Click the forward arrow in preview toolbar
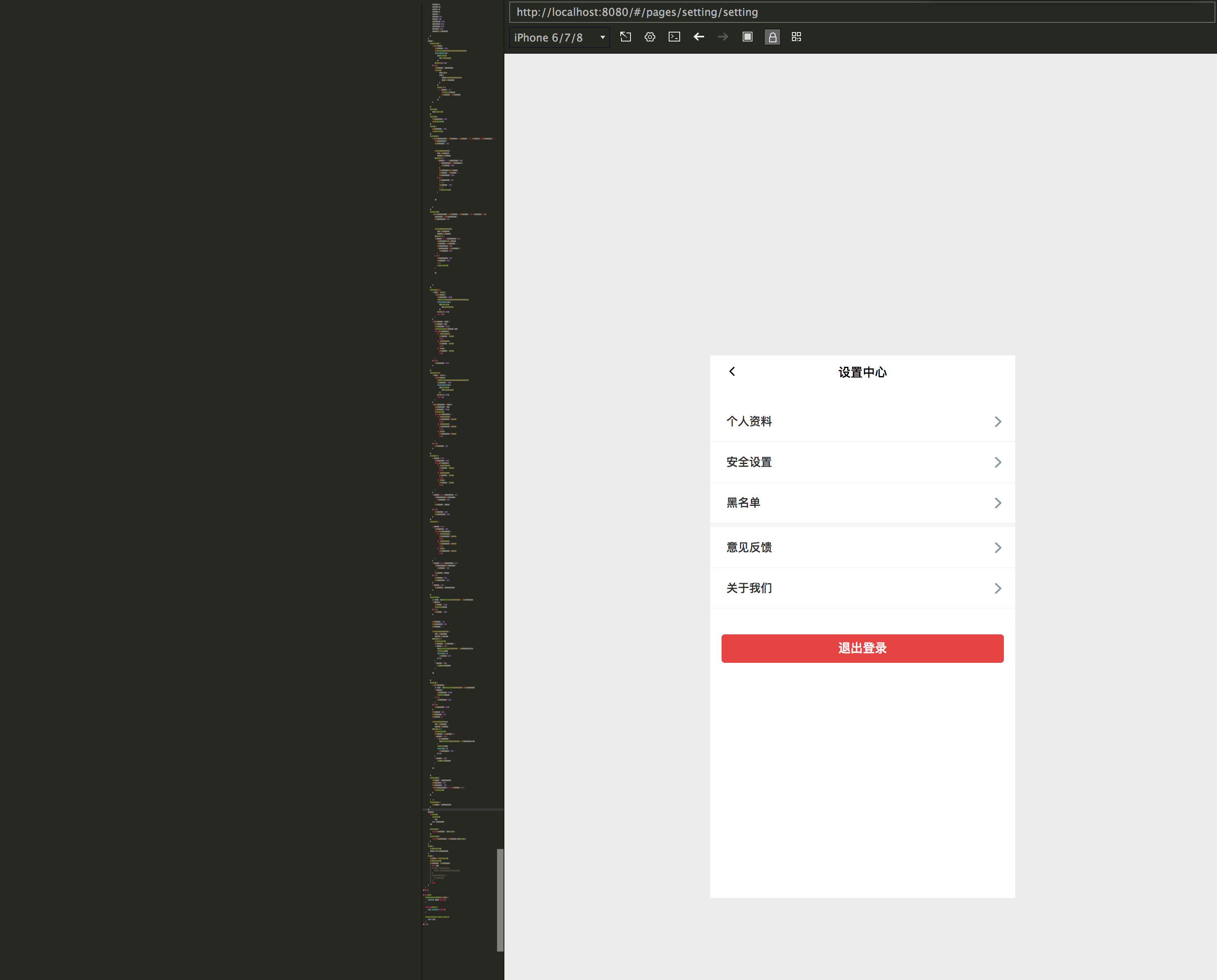The height and width of the screenshot is (980, 1217). point(723,37)
